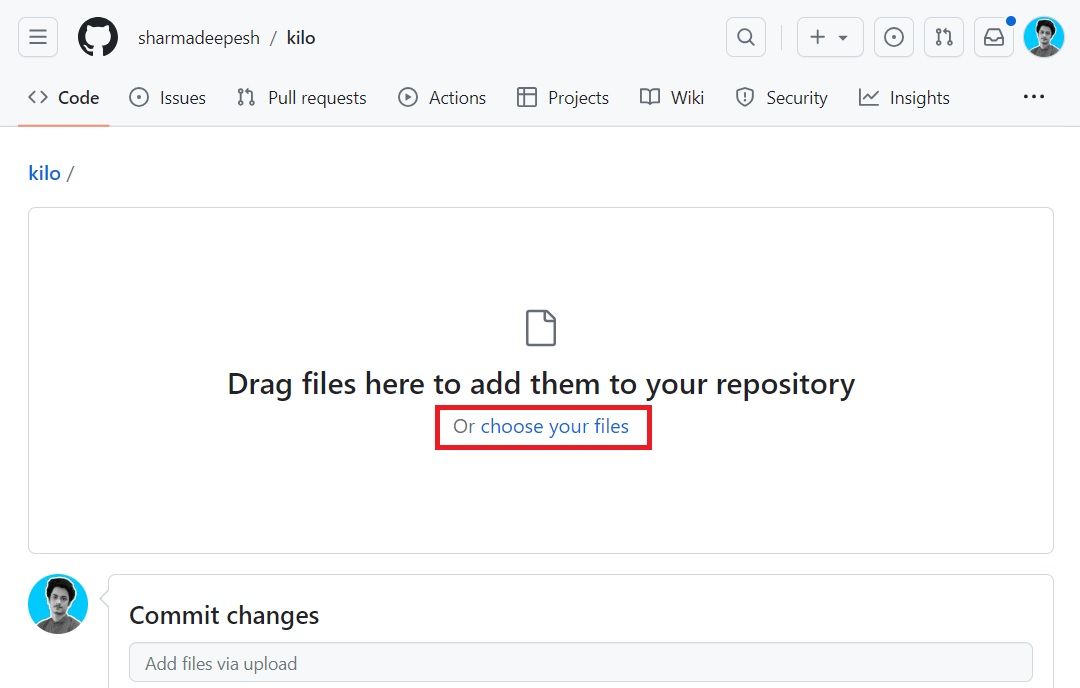Screen dimensions: 1080x688
Task: Click the commit message input field
Action: [580, 663]
